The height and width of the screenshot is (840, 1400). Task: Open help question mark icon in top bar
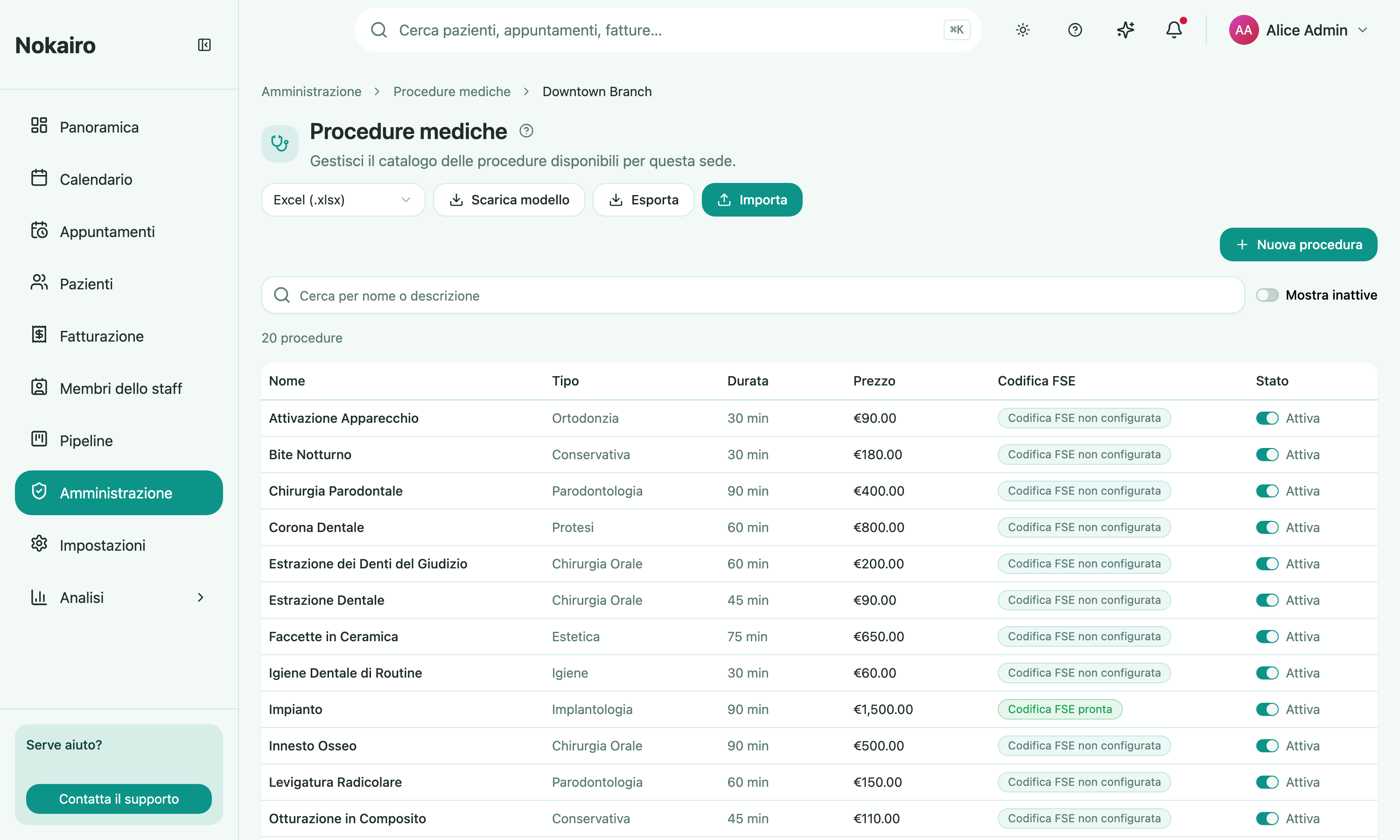point(1075,30)
